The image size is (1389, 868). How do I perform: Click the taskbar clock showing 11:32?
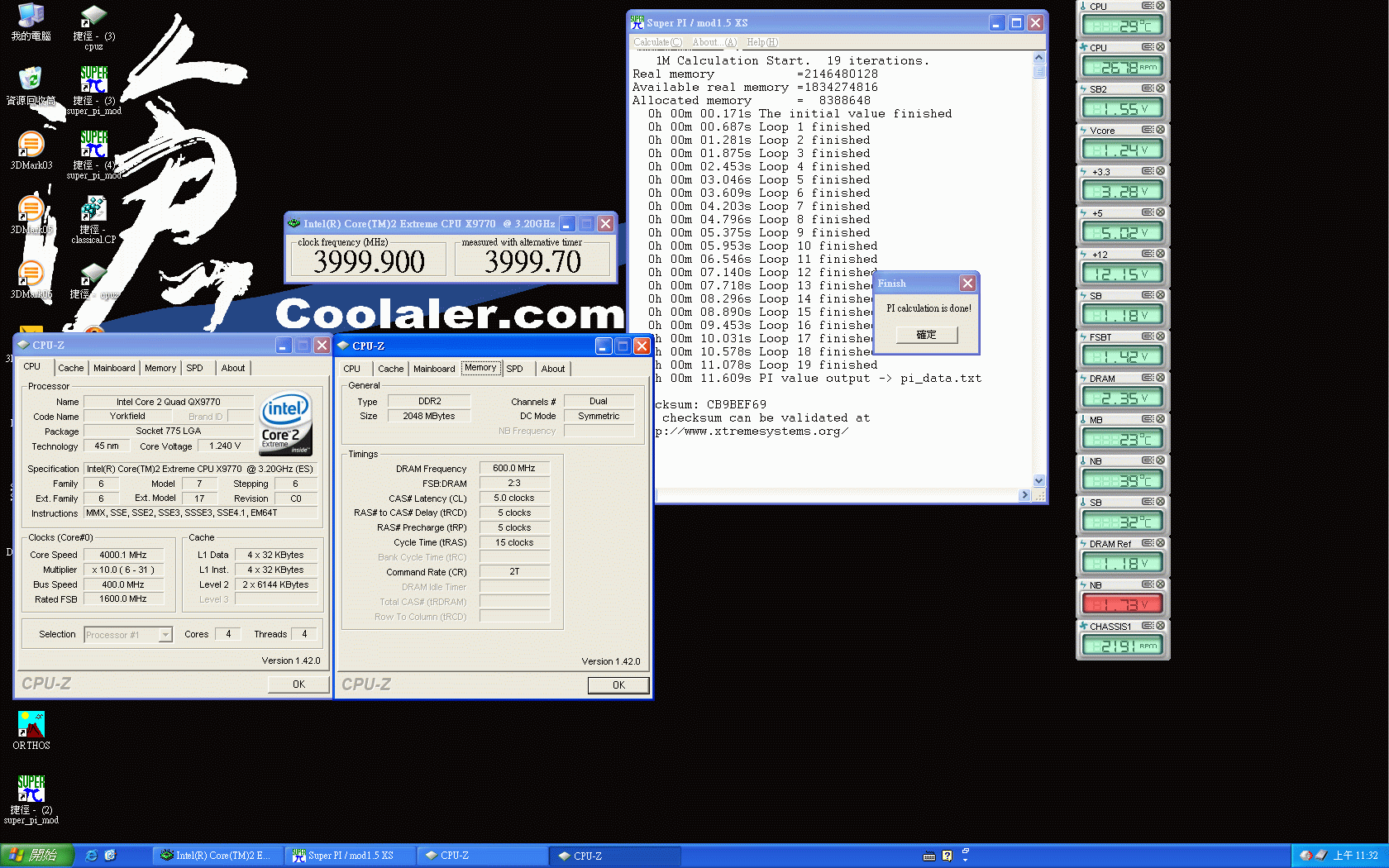pyautogui.click(x=1355, y=856)
